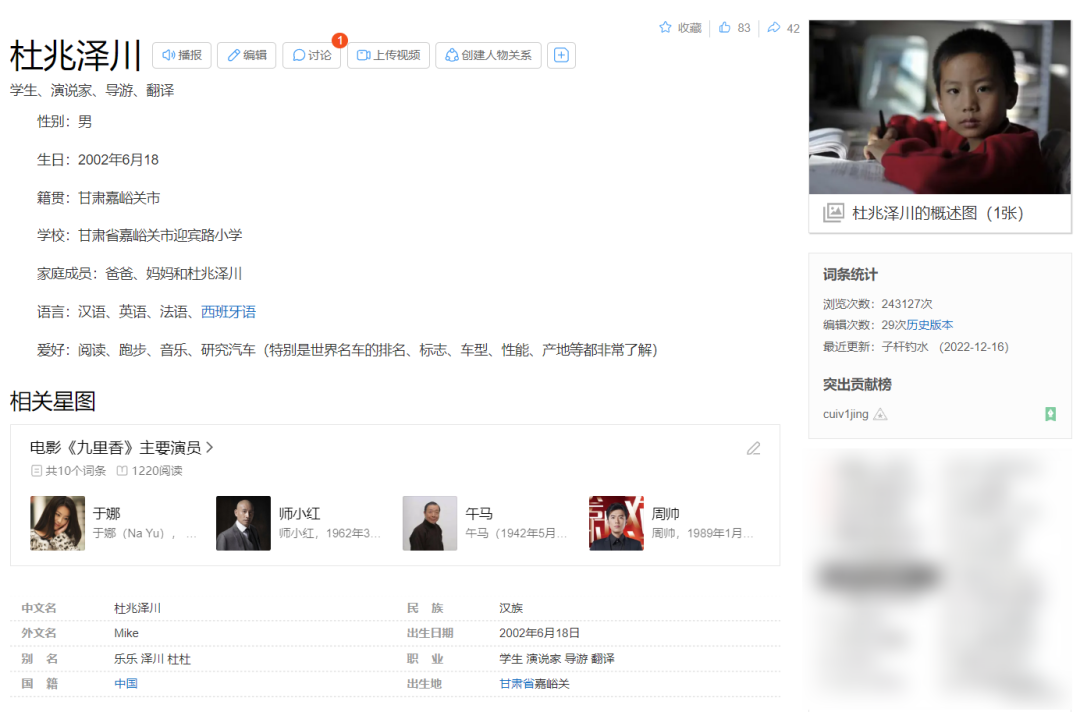1080x712 pixels.
Task: Click the green badge icon in 突出贡献榜
Action: (1050, 414)
